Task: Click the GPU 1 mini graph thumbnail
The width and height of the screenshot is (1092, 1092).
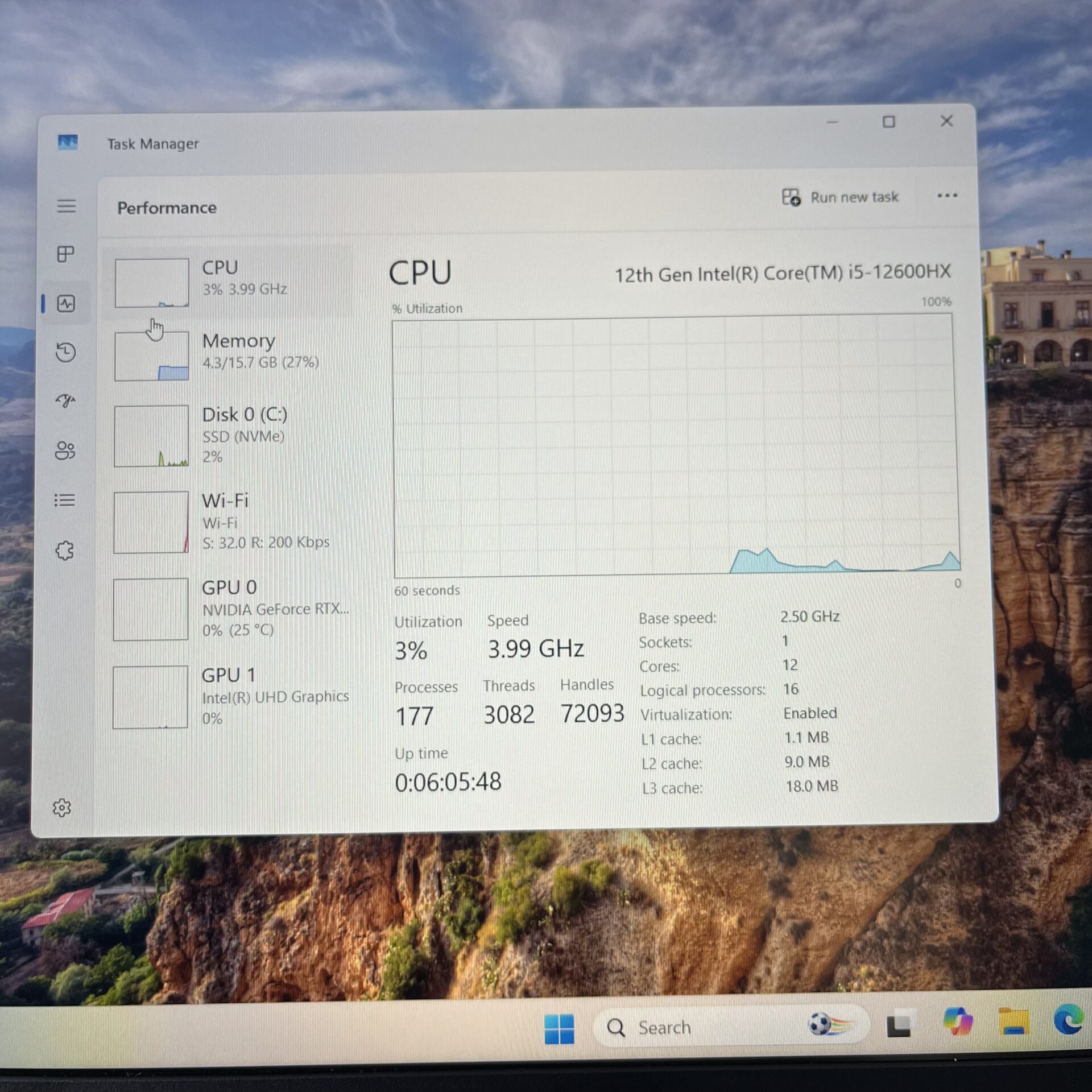Action: coord(150,697)
